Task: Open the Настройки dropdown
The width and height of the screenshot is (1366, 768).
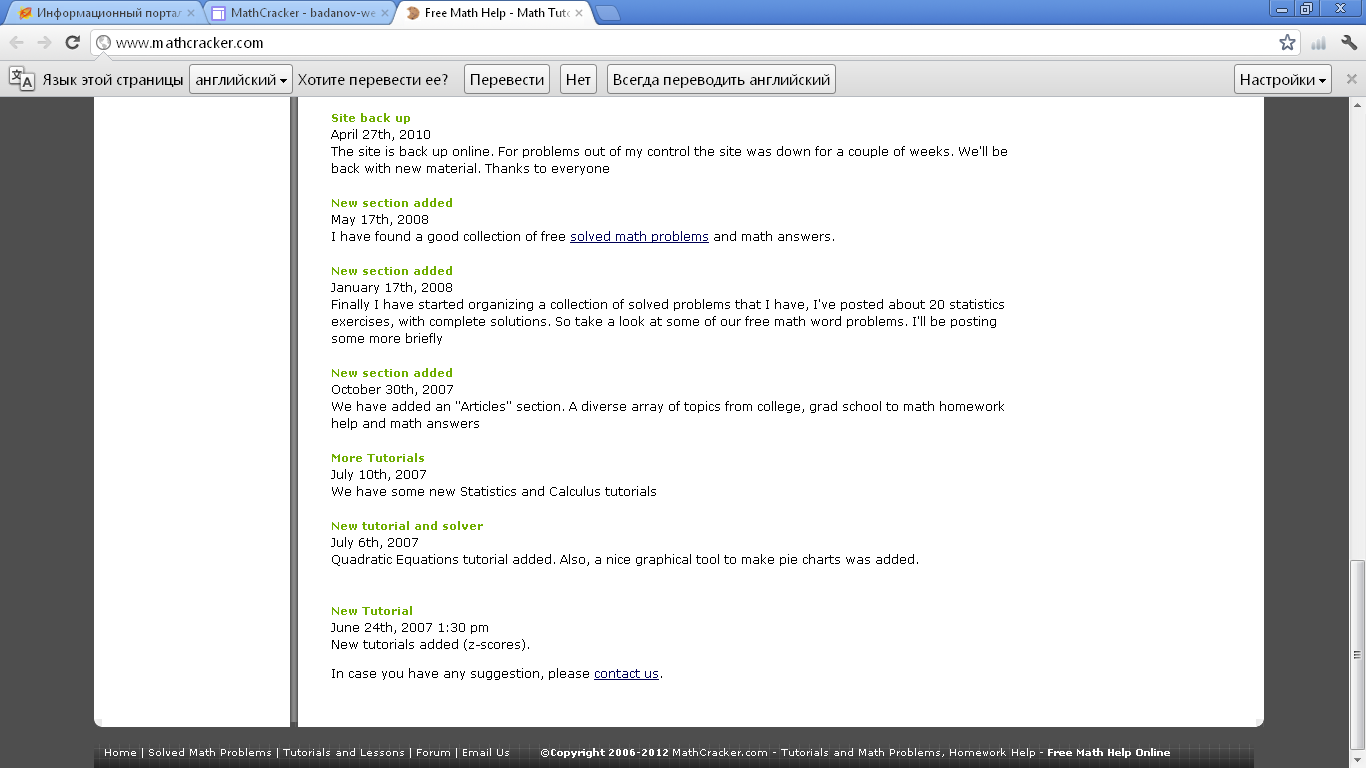Action: [1283, 80]
